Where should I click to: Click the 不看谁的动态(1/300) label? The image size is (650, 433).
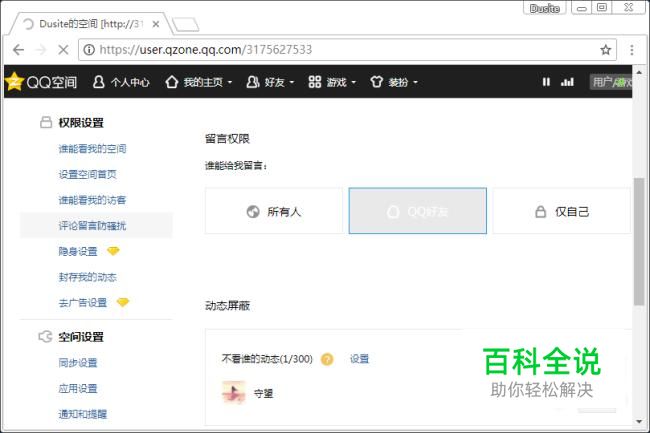point(267,359)
